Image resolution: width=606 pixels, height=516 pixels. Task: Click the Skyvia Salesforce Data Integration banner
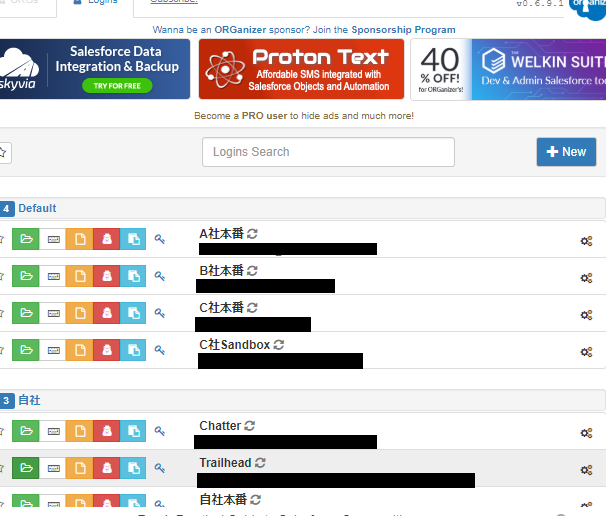tap(95, 69)
